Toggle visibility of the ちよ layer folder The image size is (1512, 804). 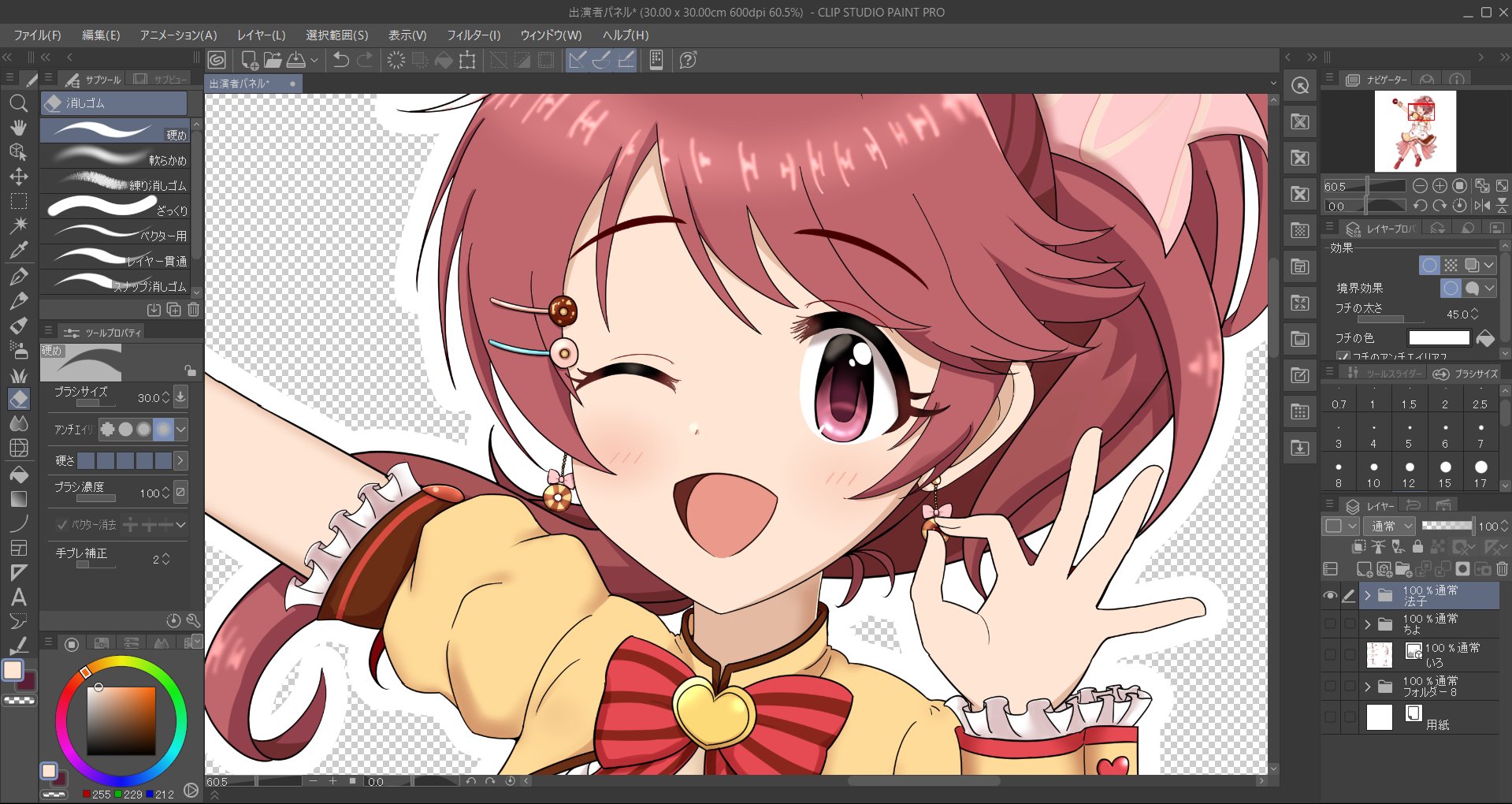coord(1330,624)
